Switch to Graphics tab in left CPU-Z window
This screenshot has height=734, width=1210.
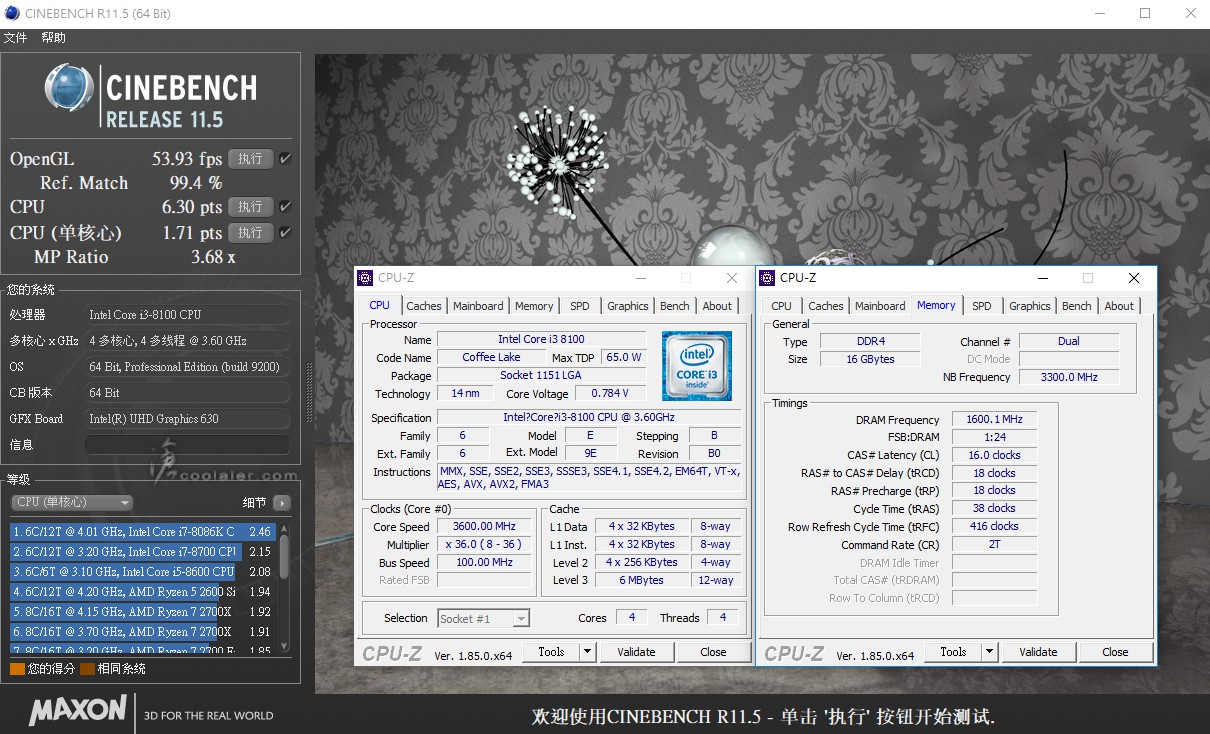click(x=628, y=306)
